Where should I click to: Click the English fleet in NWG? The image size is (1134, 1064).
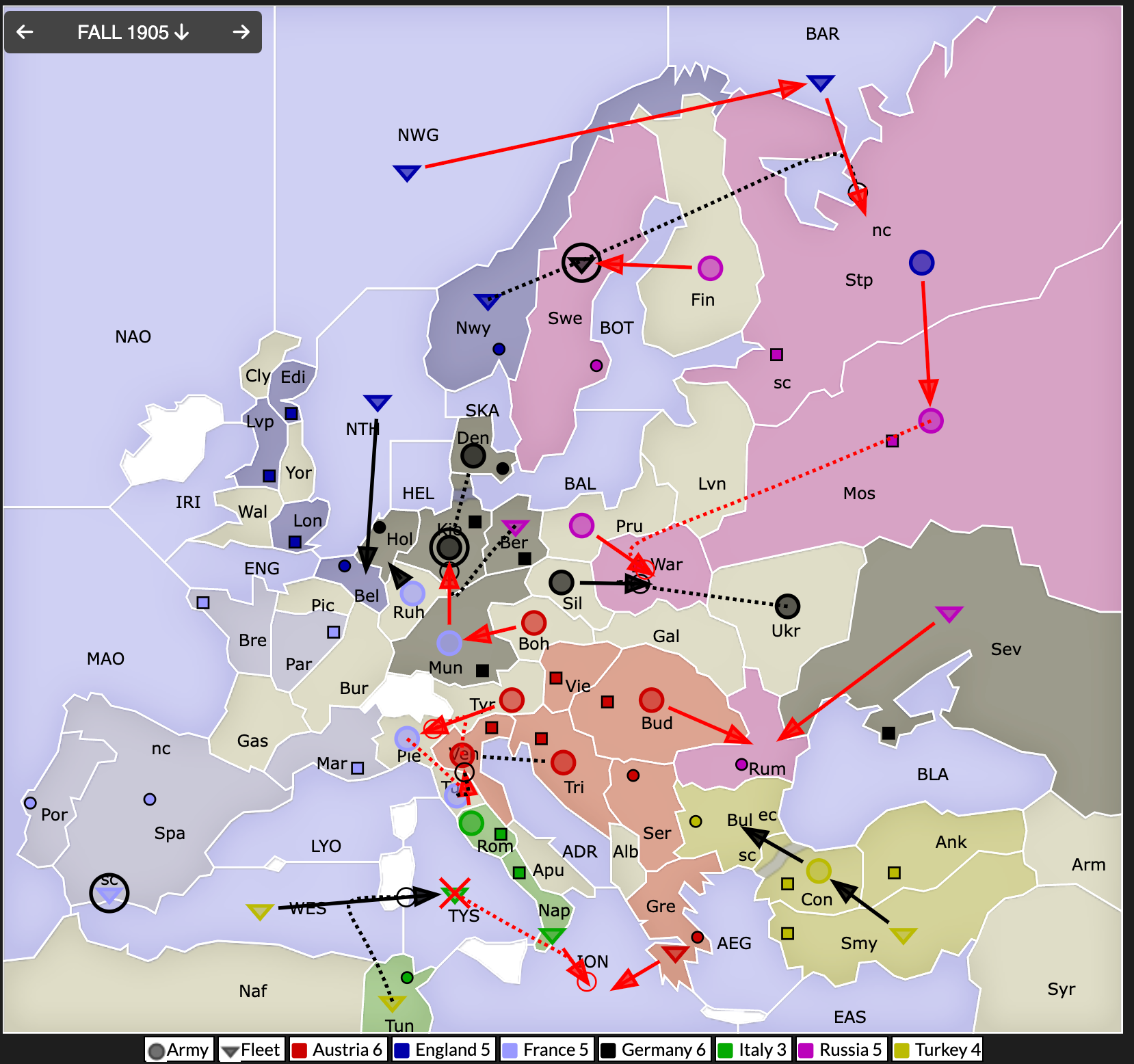[x=407, y=173]
